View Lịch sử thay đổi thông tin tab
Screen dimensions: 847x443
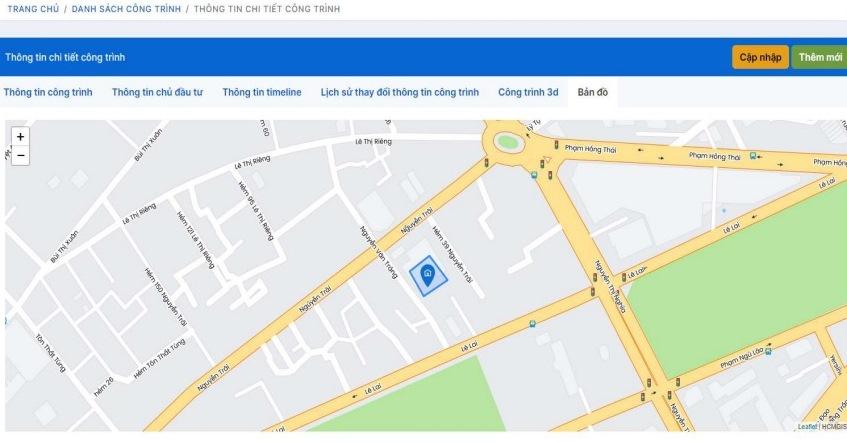click(399, 92)
